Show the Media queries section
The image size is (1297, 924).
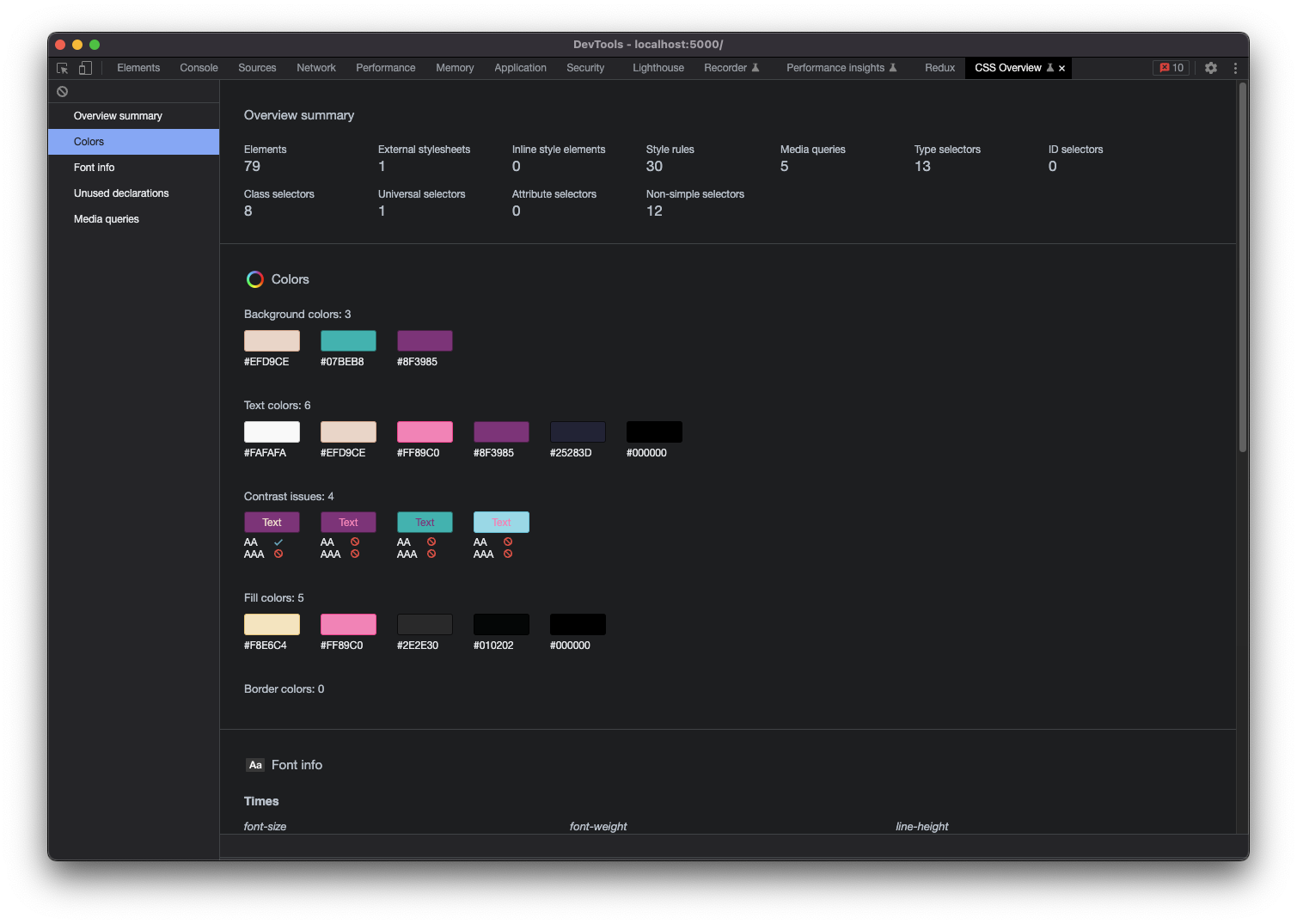pyautogui.click(x=106, y=218)
